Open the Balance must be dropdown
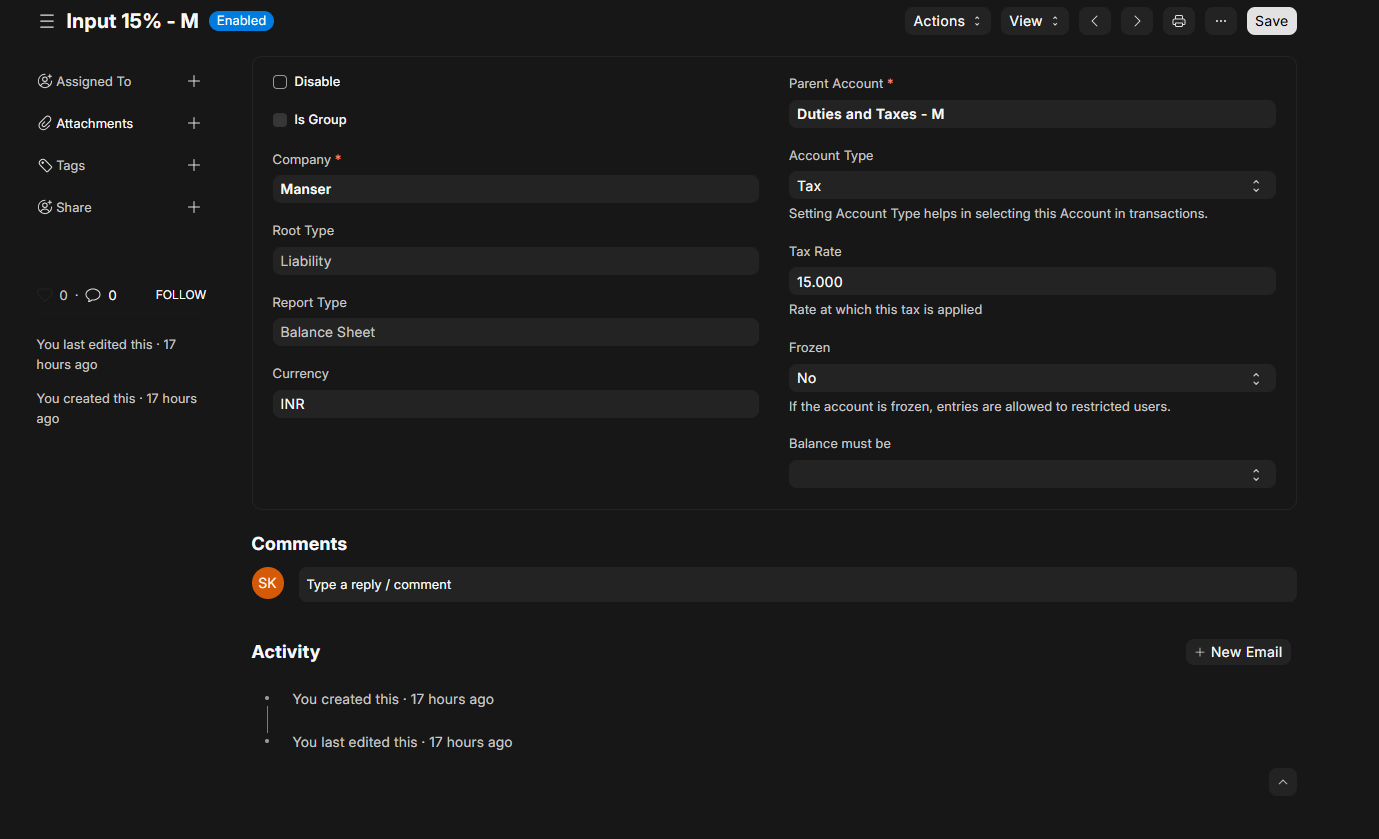The height and width of the screenshot is (839, 1379). [1031, 474]
